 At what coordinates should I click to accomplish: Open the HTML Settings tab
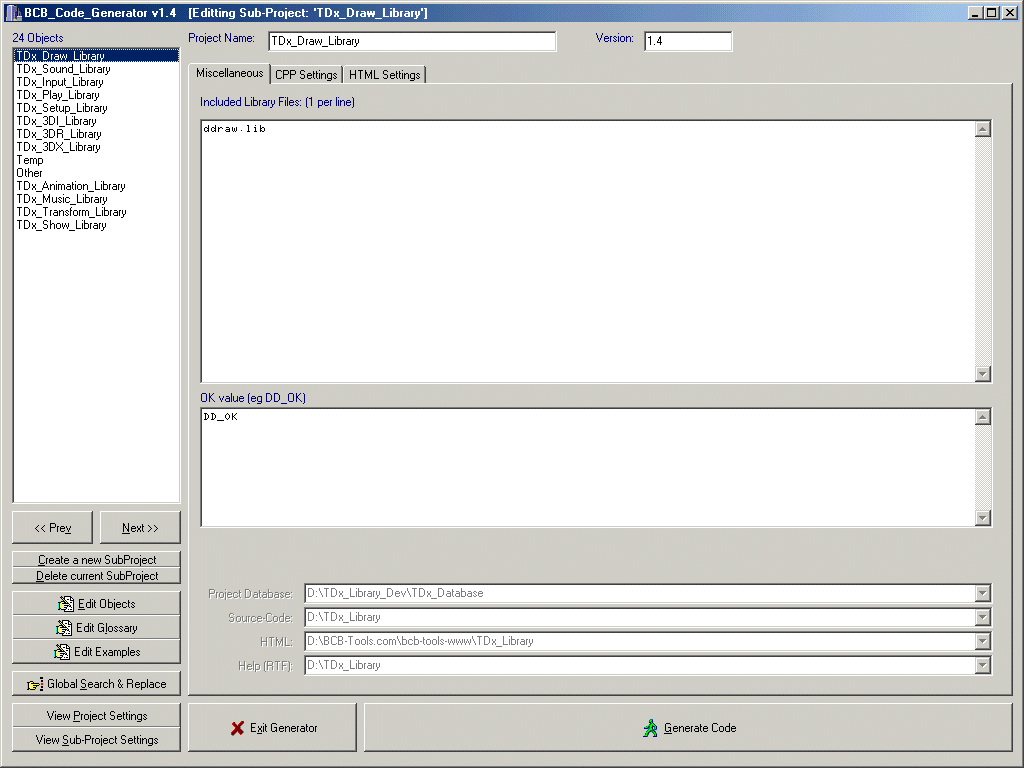tap(385, 75)
